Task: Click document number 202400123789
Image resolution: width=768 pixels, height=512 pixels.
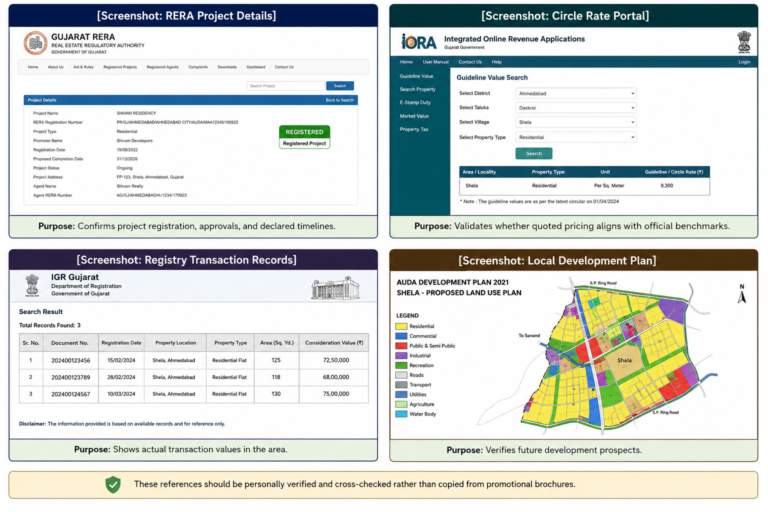Action: 71,377
